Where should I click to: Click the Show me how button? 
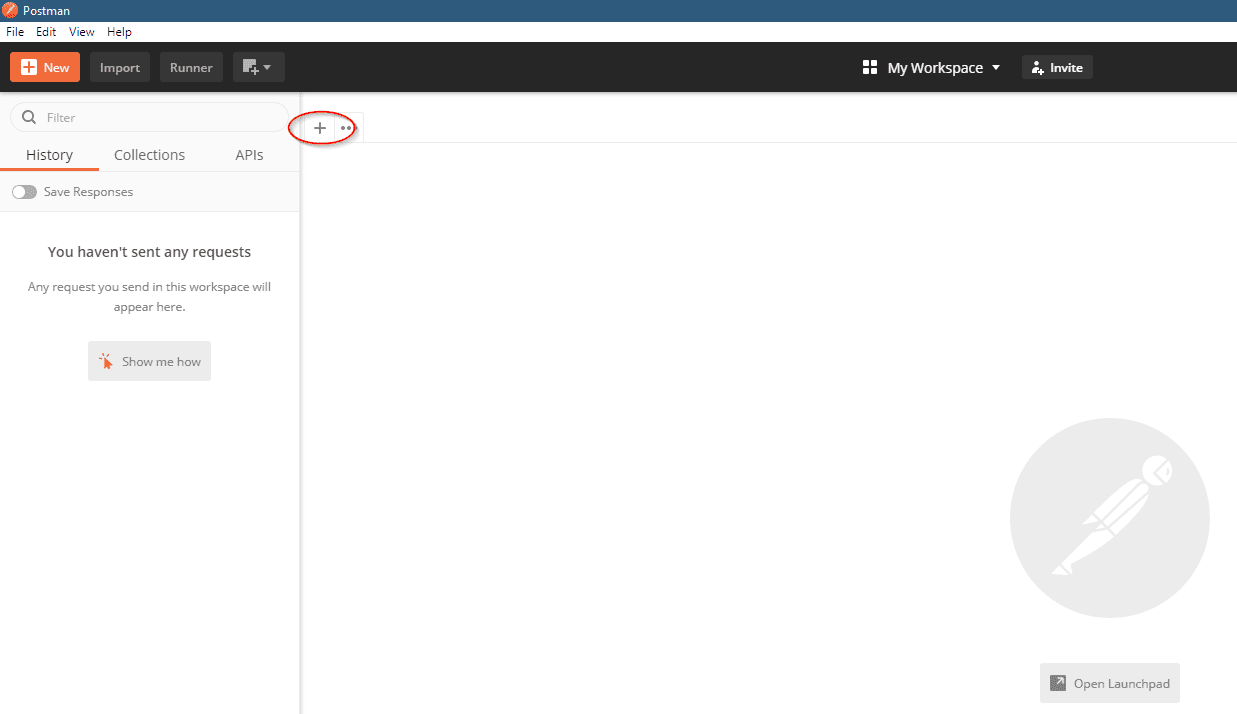[x=149, y=361]
